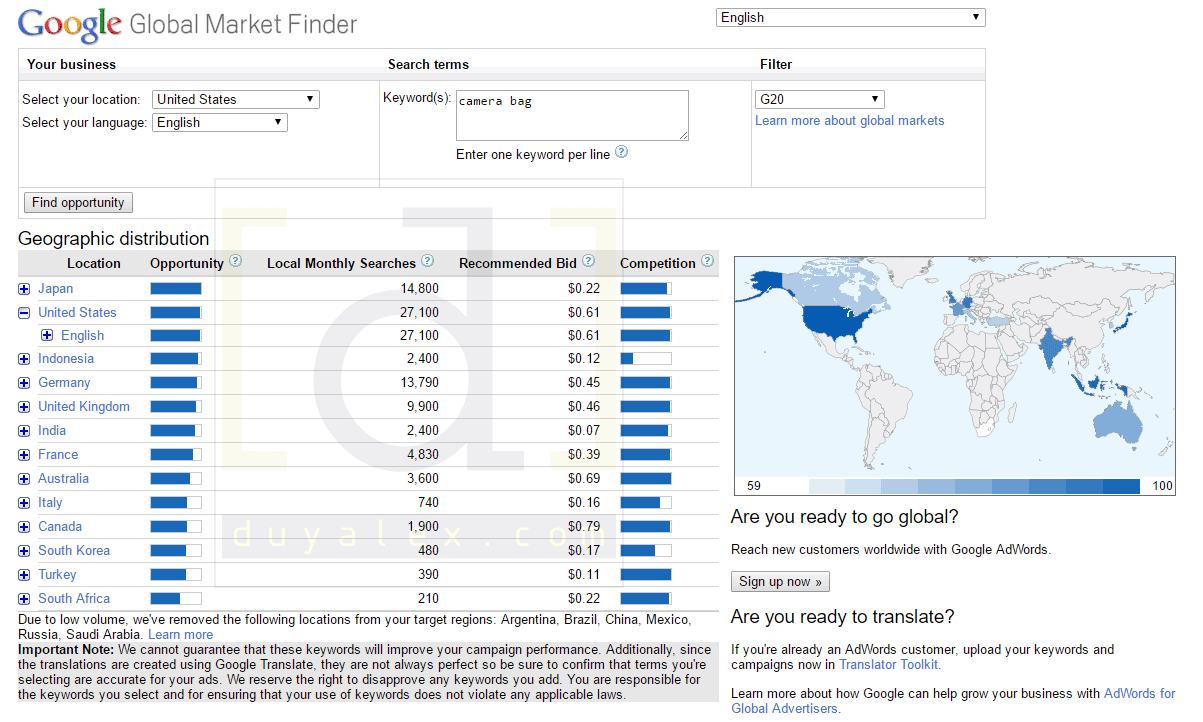
Task: Click the Australia location link
Action: pos(63,478)
